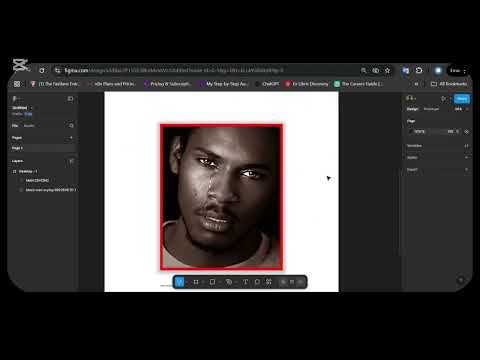Open the multiplayer avatar menu
Screen dimensions: 480x360
411,98
